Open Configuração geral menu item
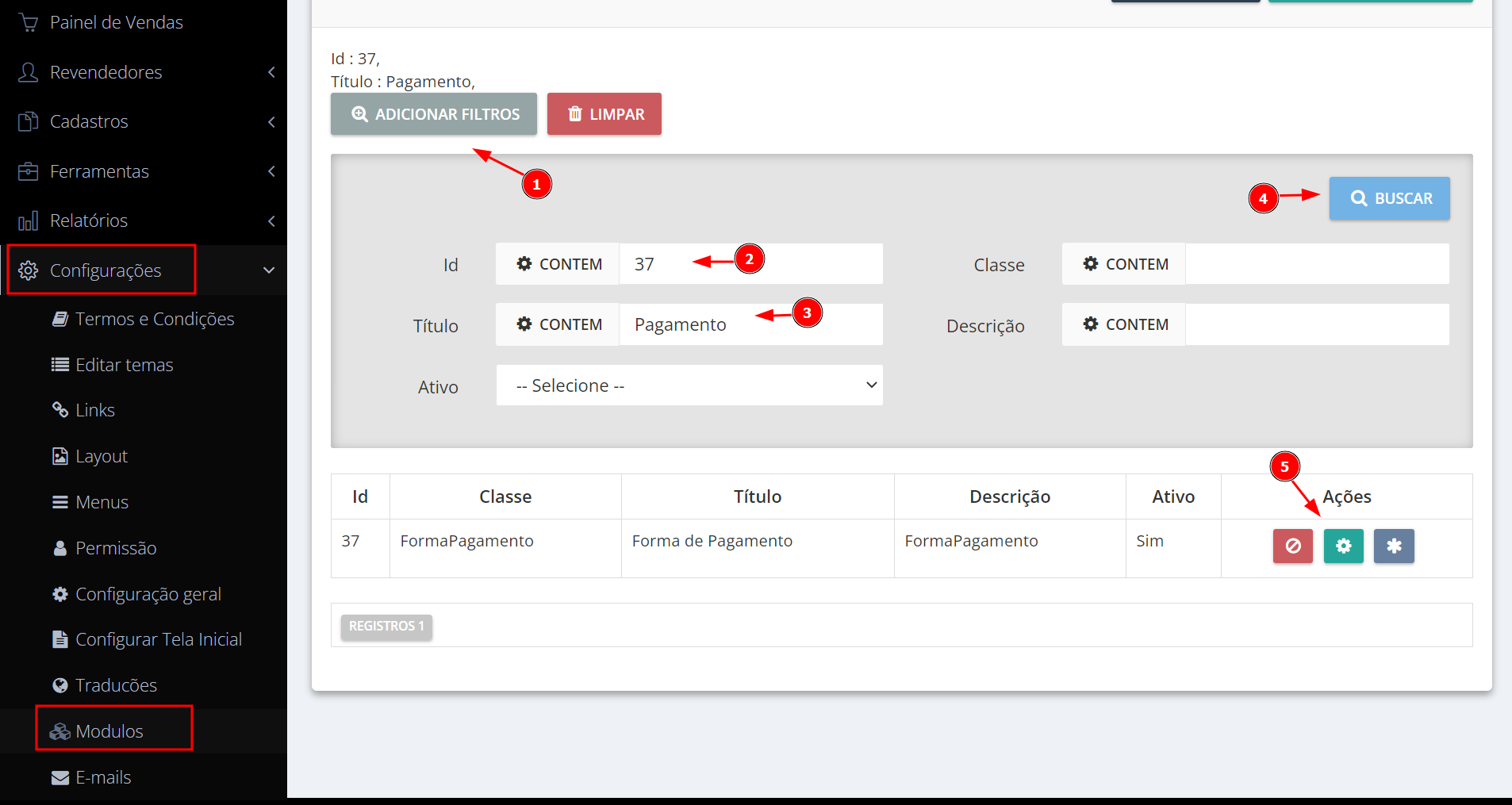This screenshot has height=805, width=1512. [x=148, y=594]
